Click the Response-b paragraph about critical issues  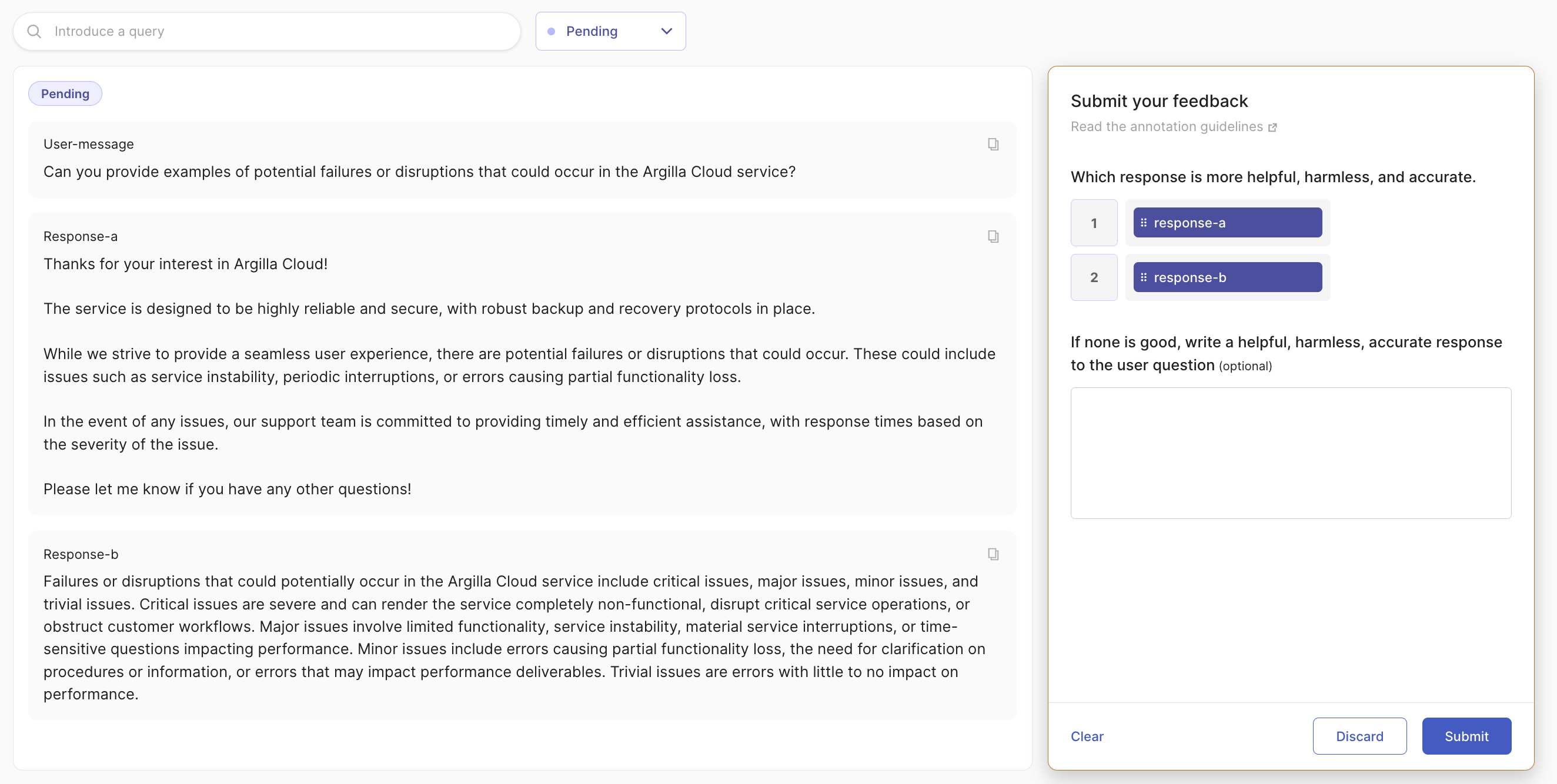click(x=514, y=637)
